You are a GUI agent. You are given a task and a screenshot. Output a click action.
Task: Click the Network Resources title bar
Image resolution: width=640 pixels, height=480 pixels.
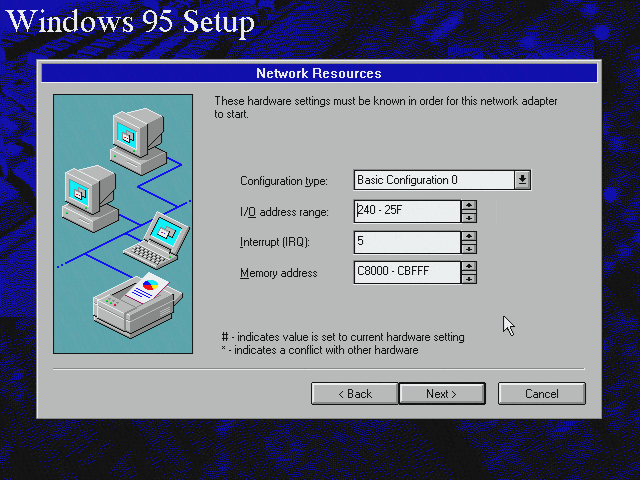coord(319,73)
